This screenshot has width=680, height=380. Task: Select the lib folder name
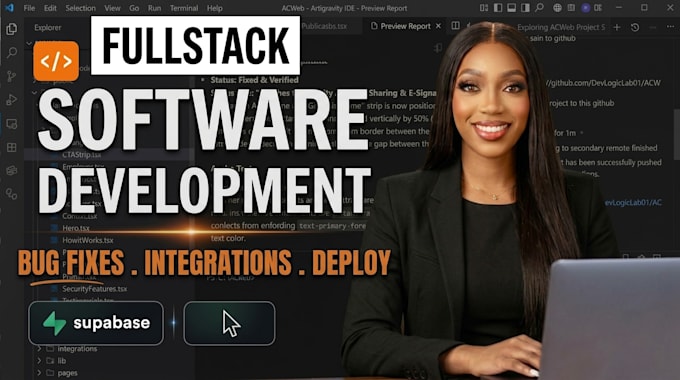pos(62,360)
